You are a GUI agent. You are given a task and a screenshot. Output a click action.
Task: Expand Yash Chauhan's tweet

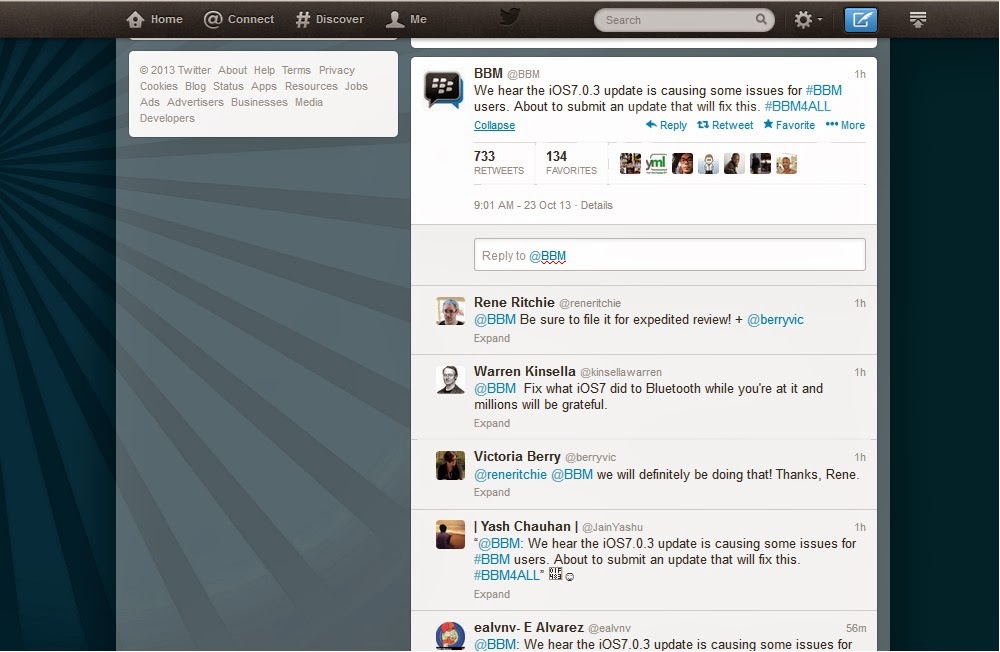492,594
